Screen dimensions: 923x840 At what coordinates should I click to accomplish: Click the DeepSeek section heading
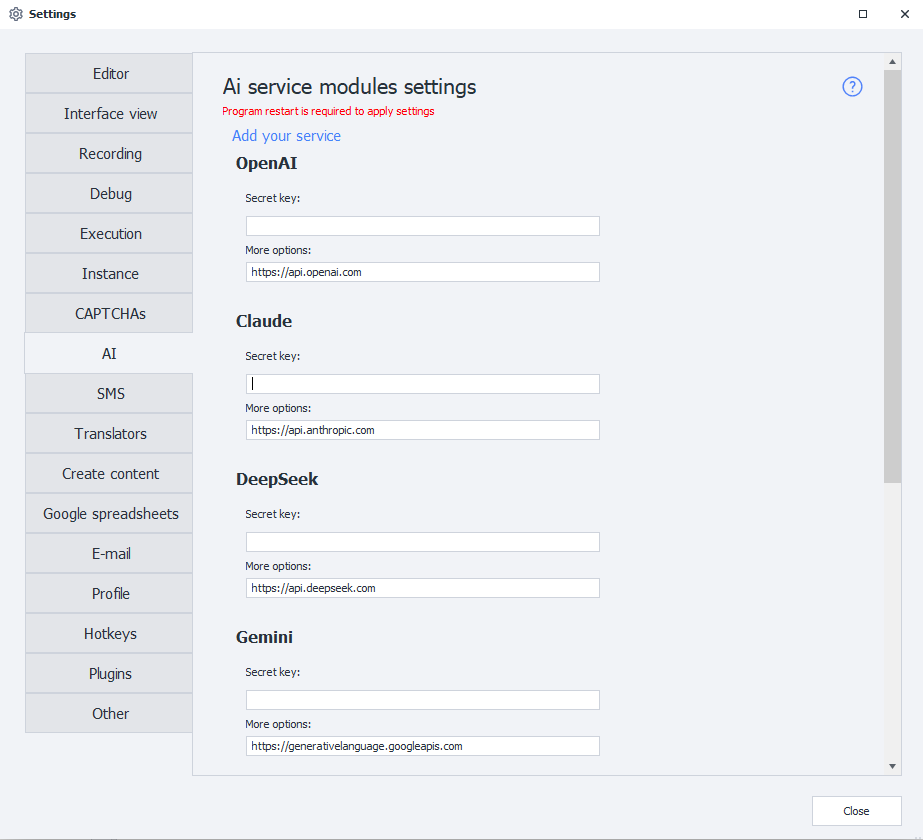click(277, 479)
